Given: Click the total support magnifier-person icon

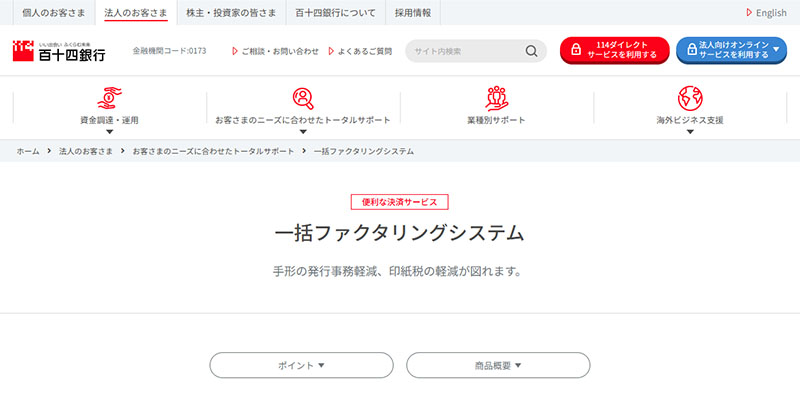Looking at the screenshot, I should tap(303, 98).
